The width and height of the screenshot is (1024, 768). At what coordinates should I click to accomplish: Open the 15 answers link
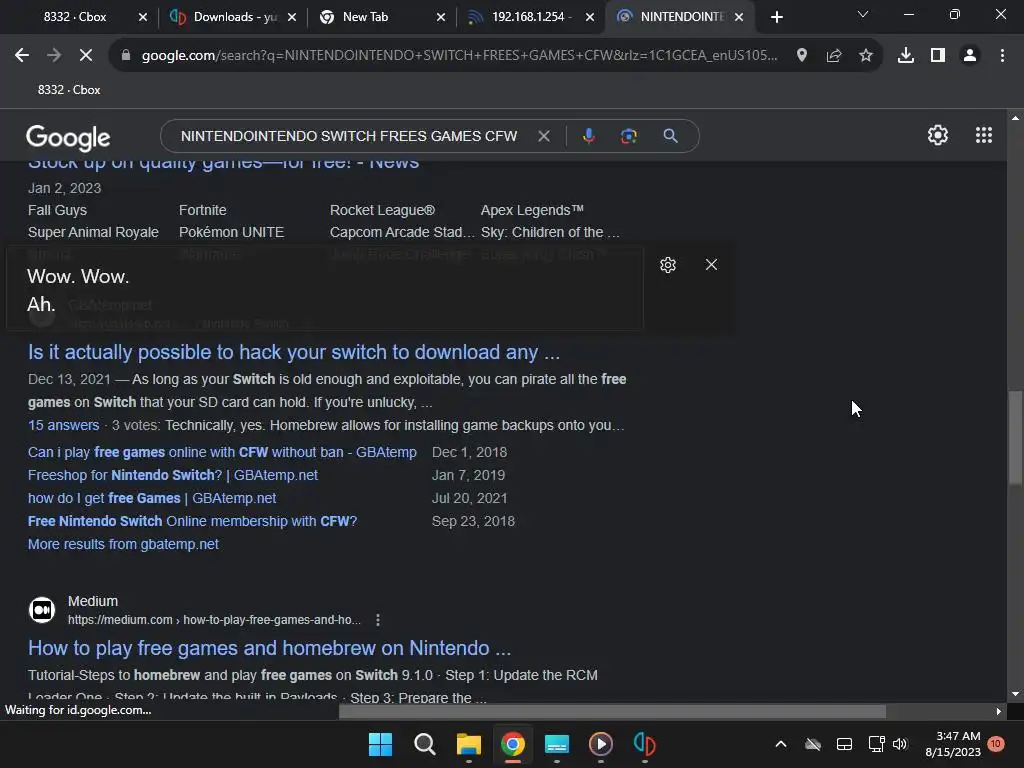(63, 425)
